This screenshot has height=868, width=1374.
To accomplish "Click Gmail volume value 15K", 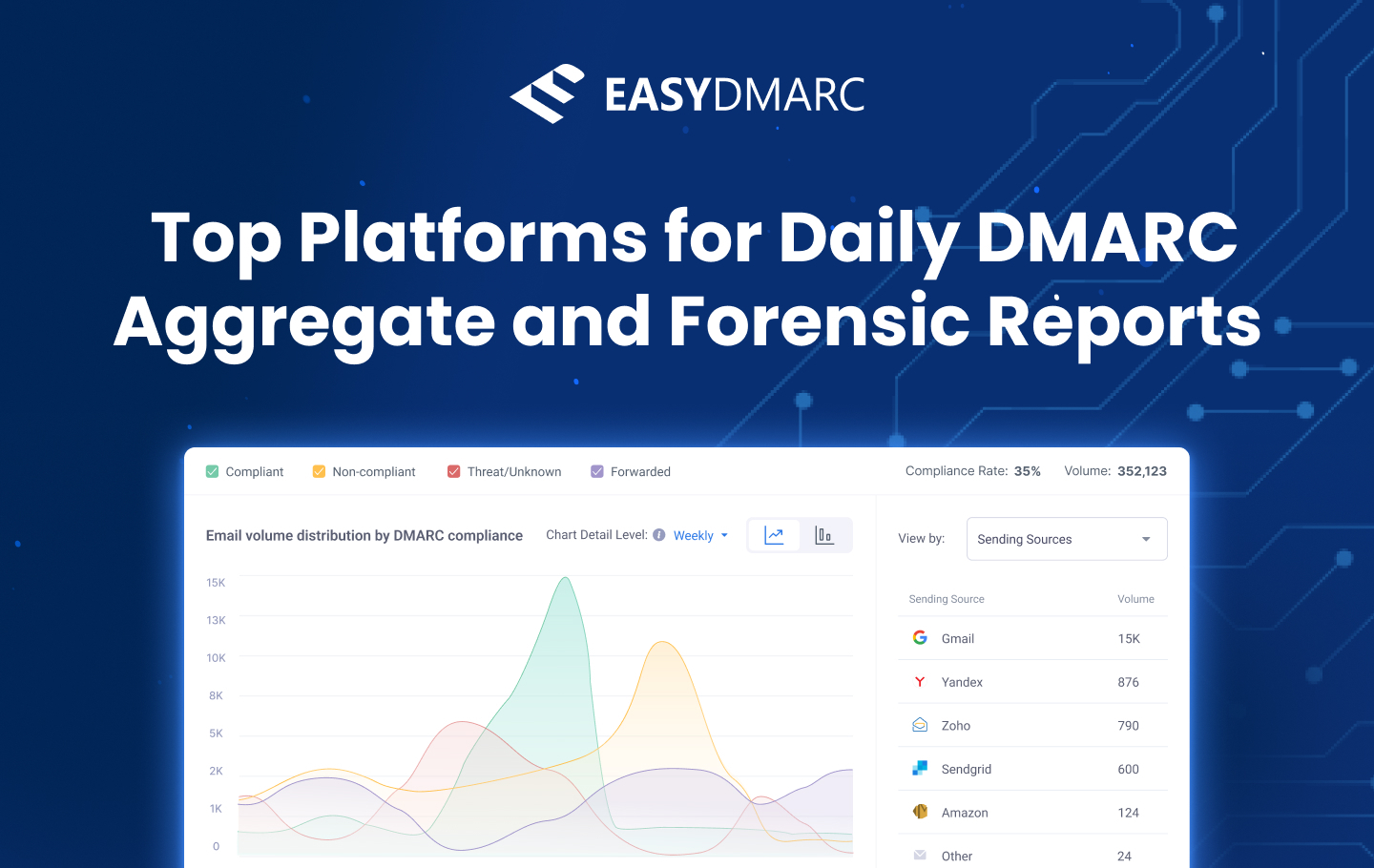I will click(1129, 639).
